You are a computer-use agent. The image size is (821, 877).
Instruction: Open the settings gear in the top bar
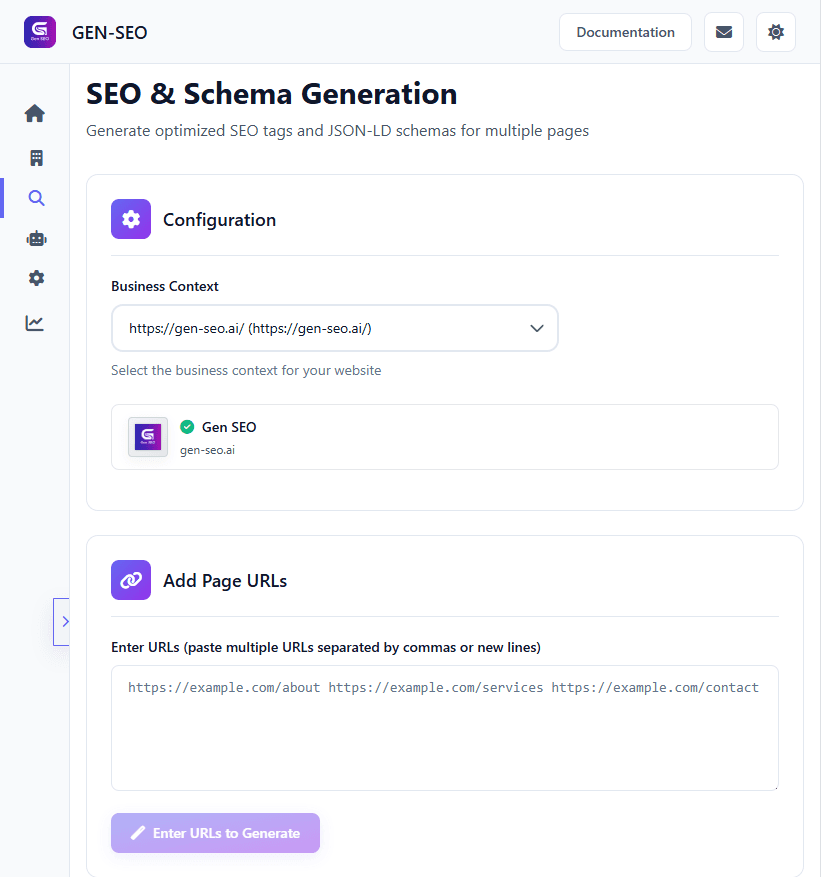pyautogui.click(x=775, y=31)
